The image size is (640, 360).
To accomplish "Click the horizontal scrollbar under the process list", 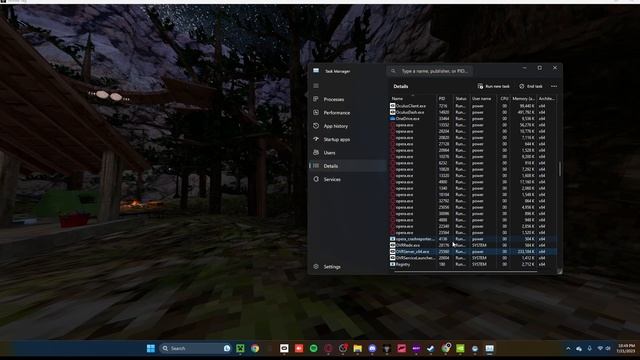I will pos(465,271).
